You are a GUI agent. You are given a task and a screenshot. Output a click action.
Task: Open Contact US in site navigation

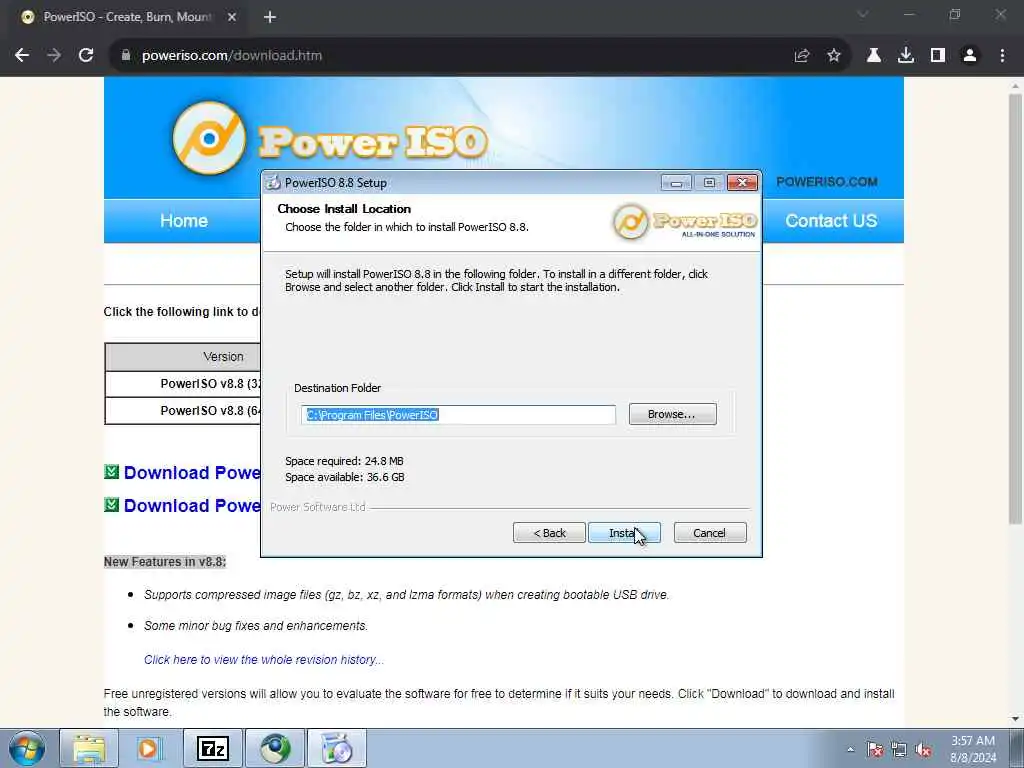point(831,221)
